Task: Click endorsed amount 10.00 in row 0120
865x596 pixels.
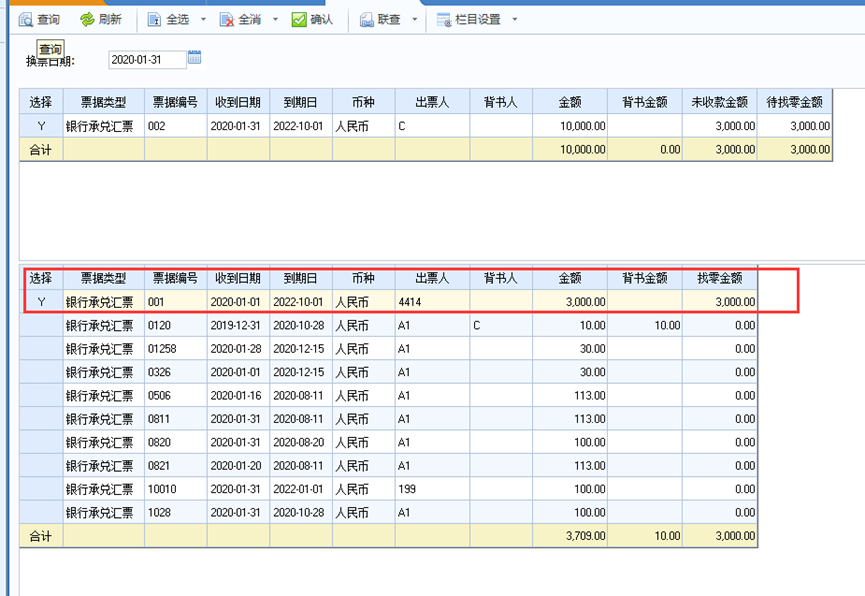Action: point(644,326)
